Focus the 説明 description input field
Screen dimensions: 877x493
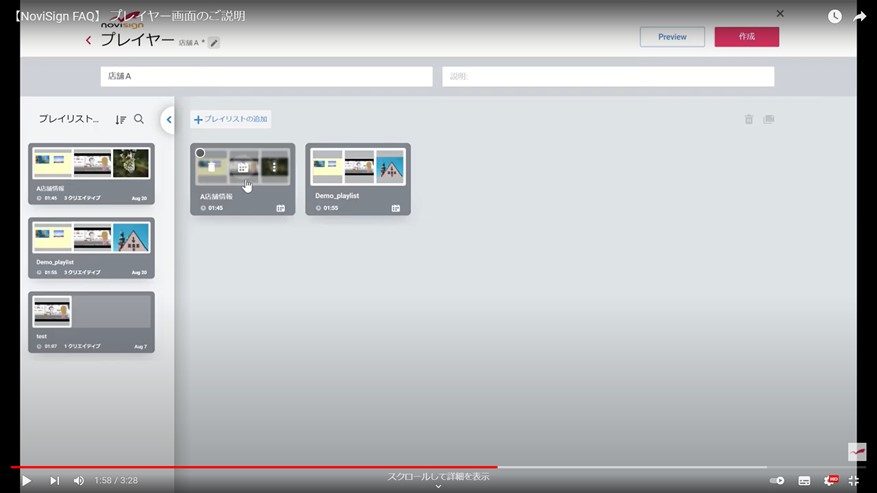click(608, 76)
